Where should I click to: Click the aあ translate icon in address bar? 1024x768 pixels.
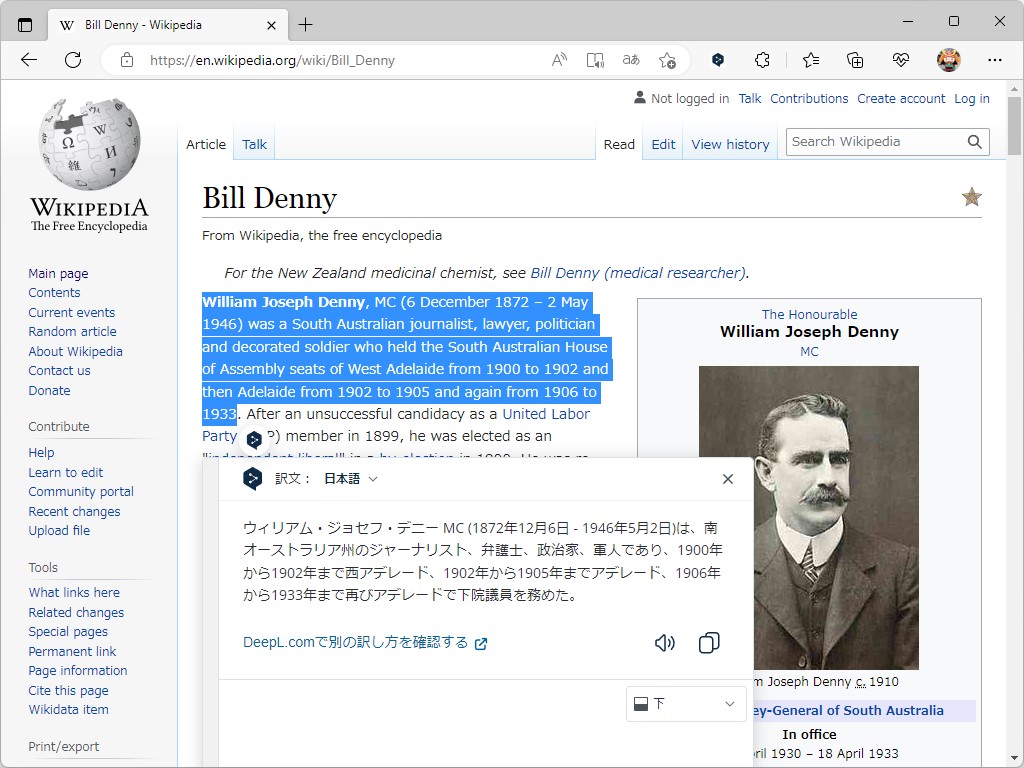[x=631, y=60]
